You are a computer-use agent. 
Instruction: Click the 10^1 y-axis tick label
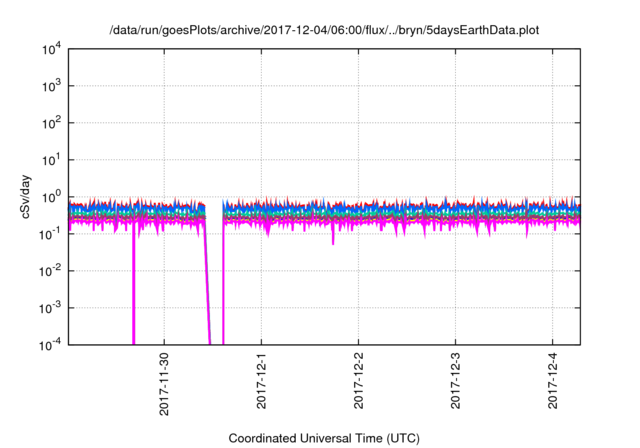pos(52,160)
